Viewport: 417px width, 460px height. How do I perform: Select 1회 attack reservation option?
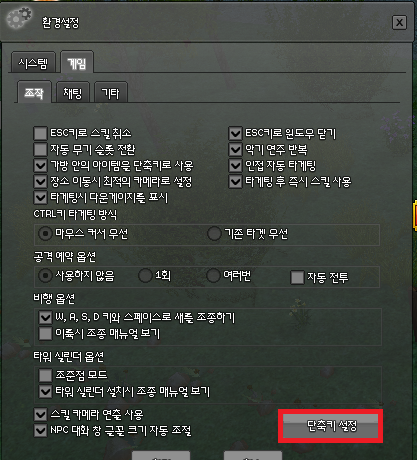tap(145, 276)
